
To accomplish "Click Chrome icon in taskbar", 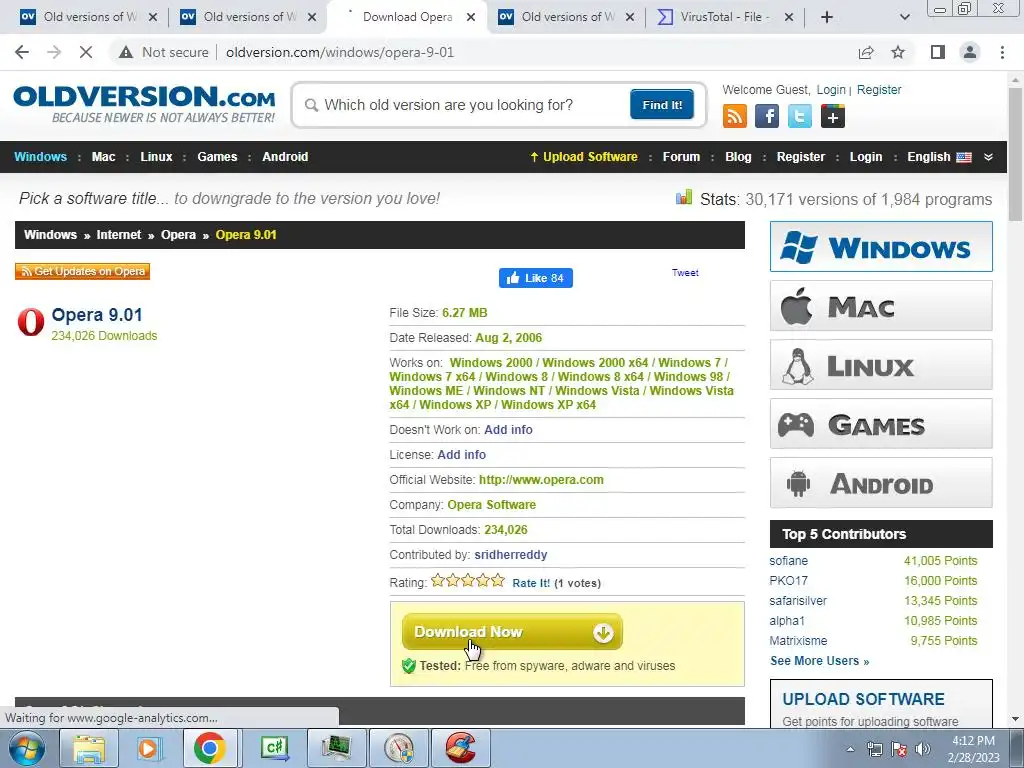I will click(209, 748).
